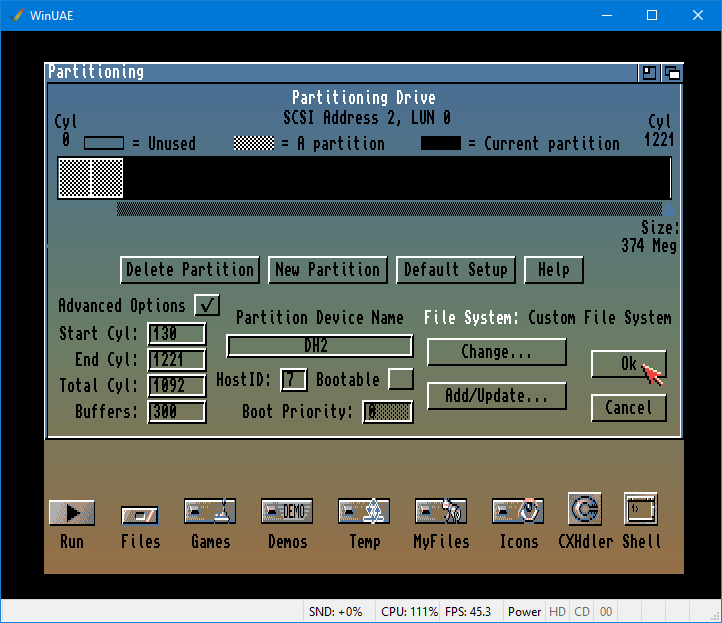
Task: Open the Files dock icon
Action: [x=140, y=515]
